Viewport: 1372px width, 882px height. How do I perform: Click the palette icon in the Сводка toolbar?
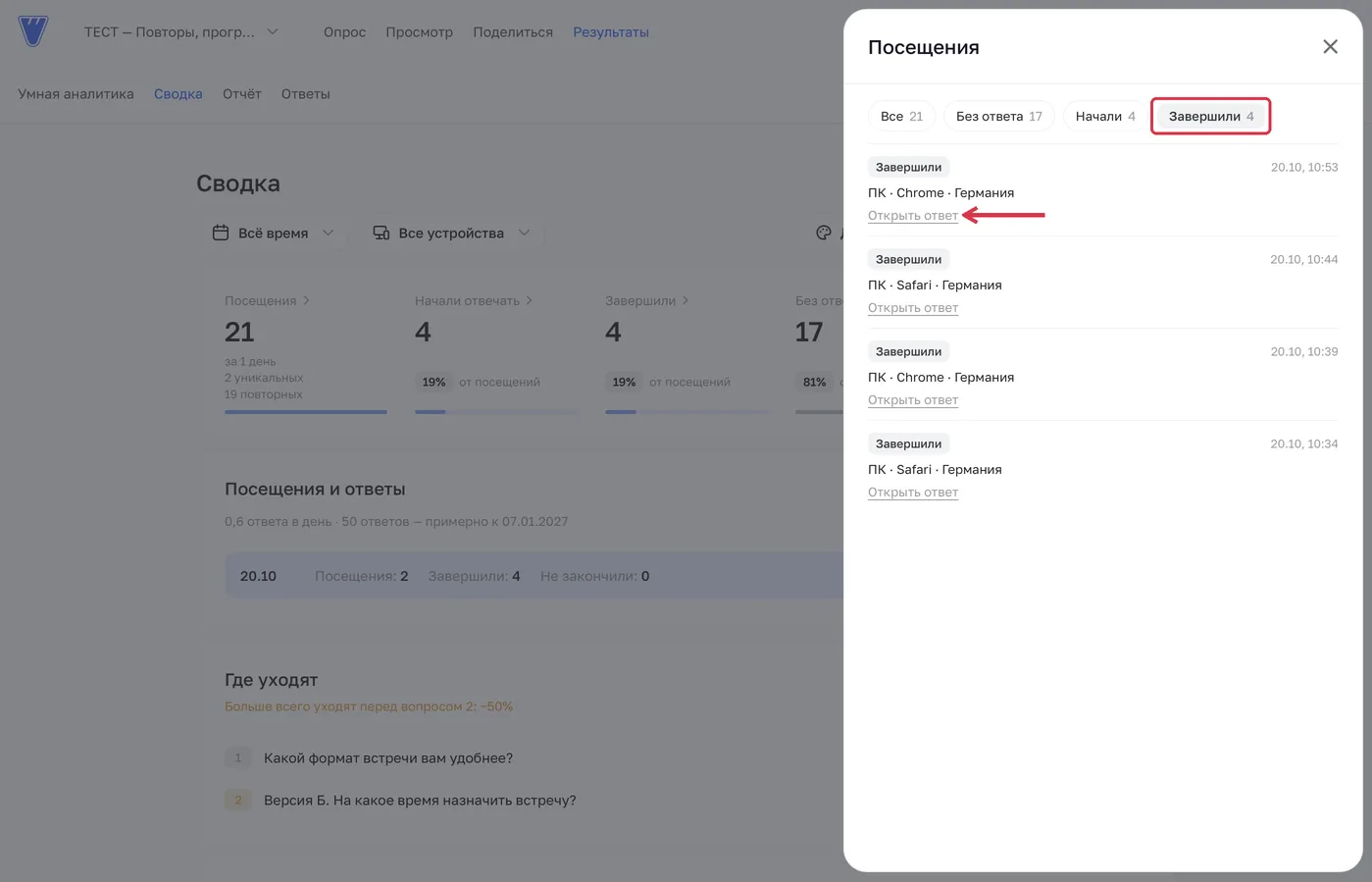(x=824, y=233)
